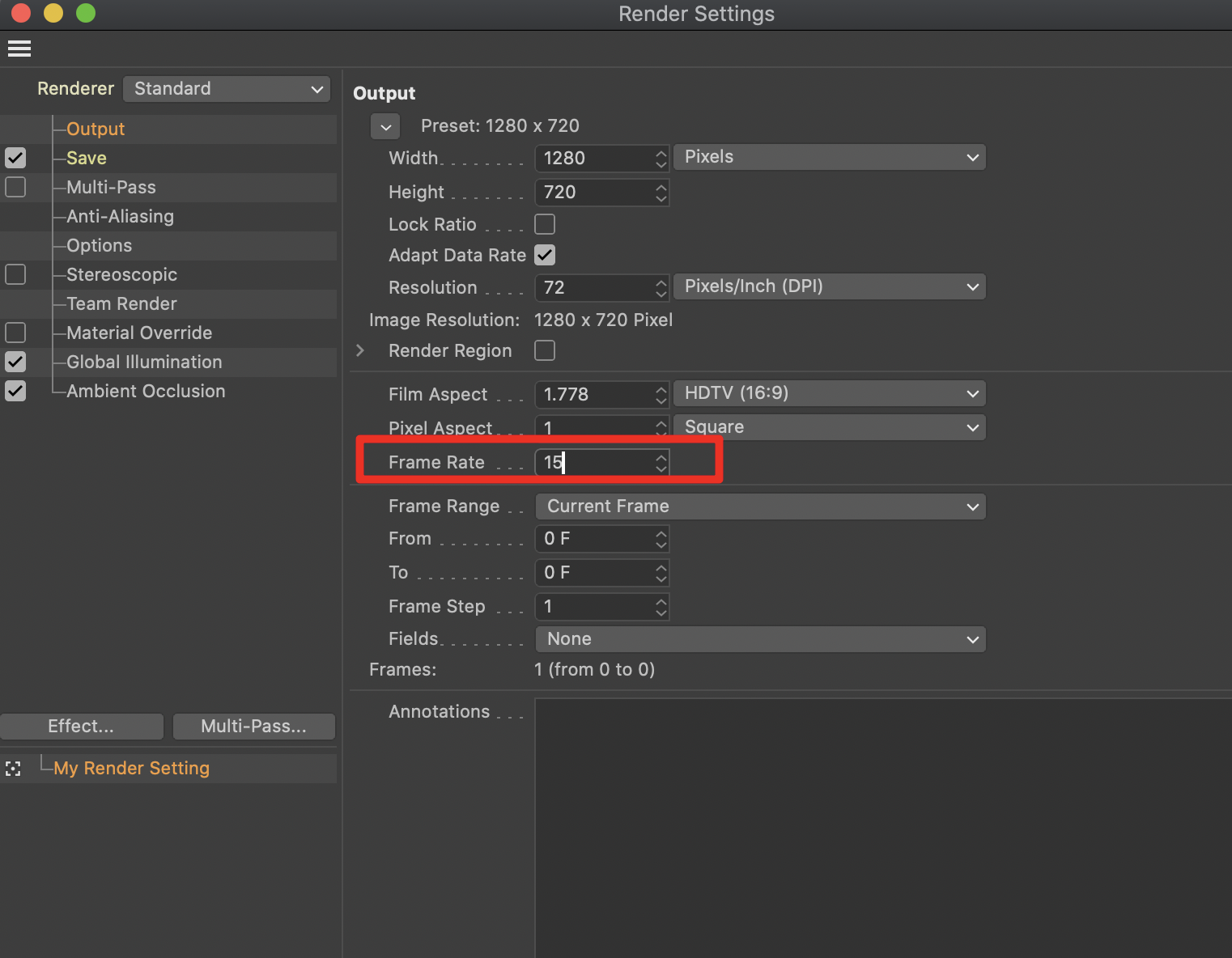Image resolution: width=1232 pixels, height=958 pixels.
Task: Click the Effect... button
Action: tap(82, 727)
